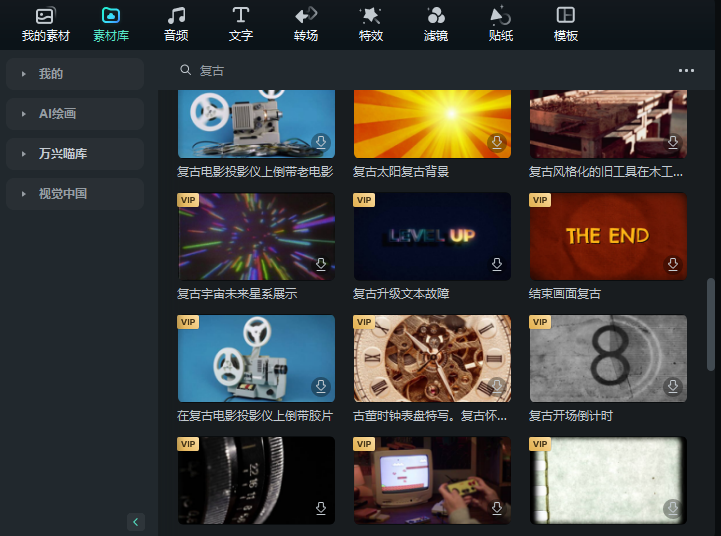Download the old film paper texture clip
721x536 pixels.
tap(673, 508)
